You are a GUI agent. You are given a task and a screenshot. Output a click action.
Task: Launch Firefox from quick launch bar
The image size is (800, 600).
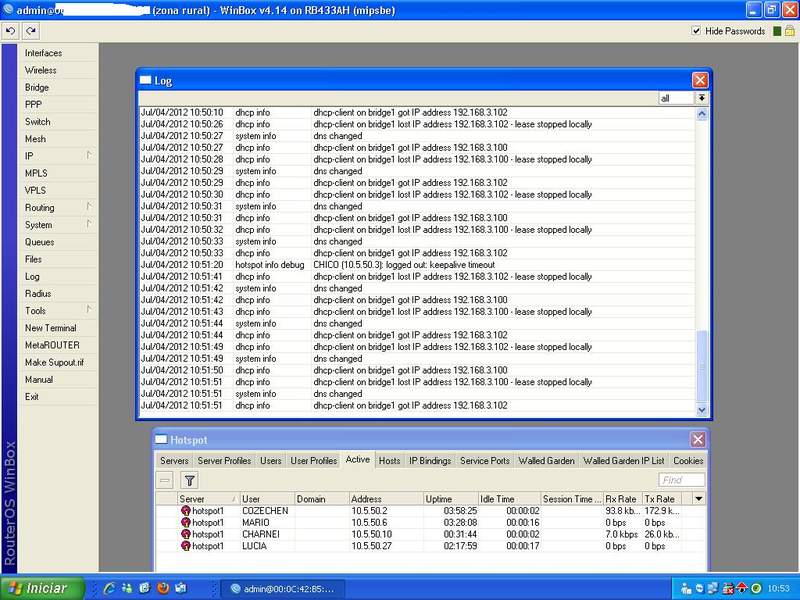[x=163, y=588]
